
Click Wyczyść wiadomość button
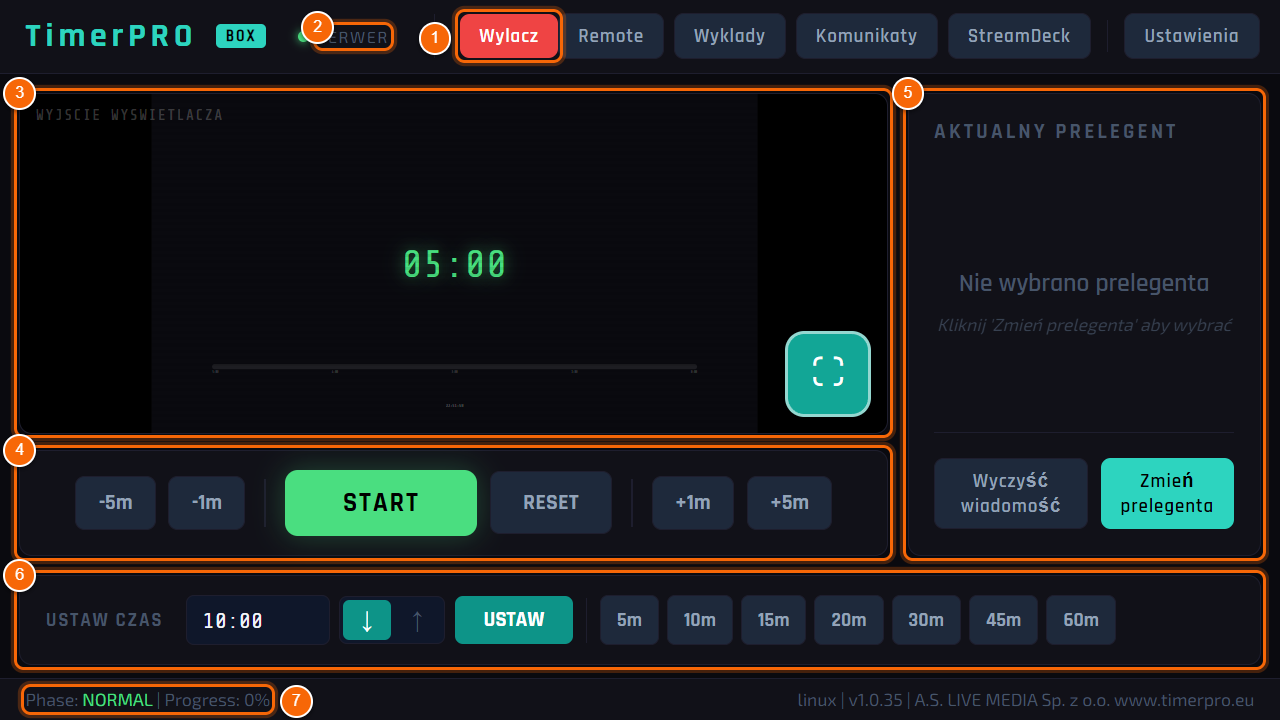click(1011, 493)
